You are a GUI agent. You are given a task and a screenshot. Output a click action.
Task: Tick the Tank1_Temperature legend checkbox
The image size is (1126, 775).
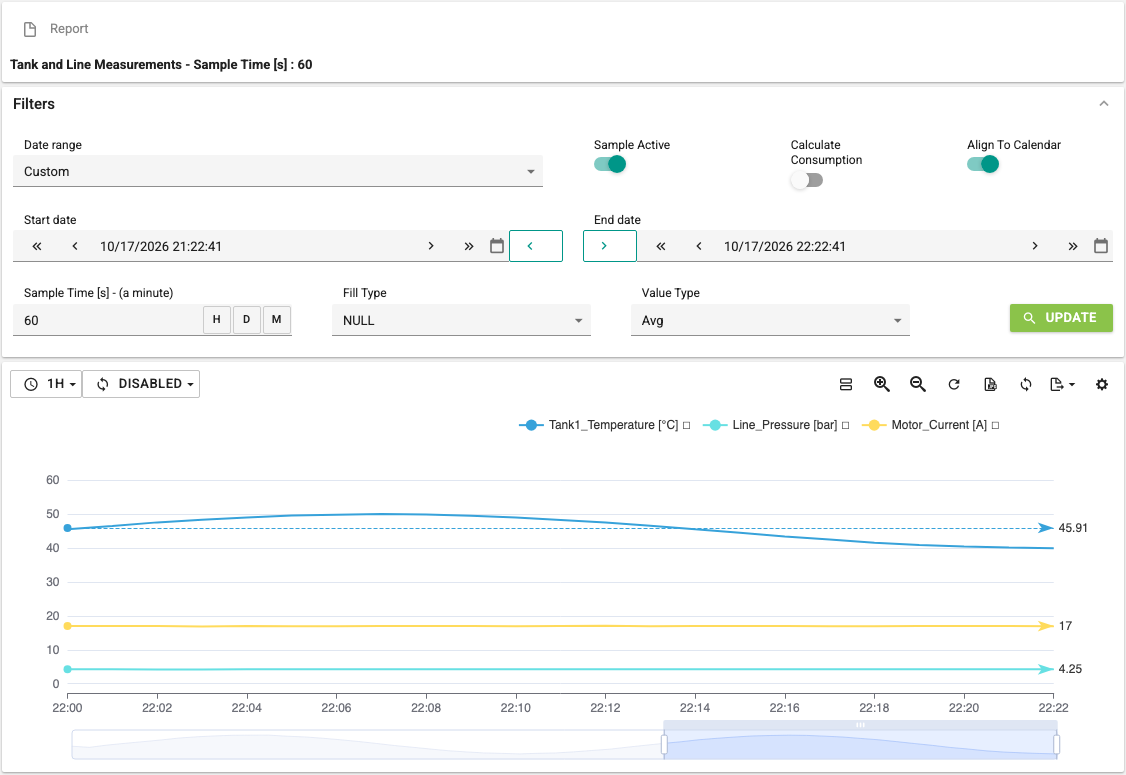tap(687, 425)
